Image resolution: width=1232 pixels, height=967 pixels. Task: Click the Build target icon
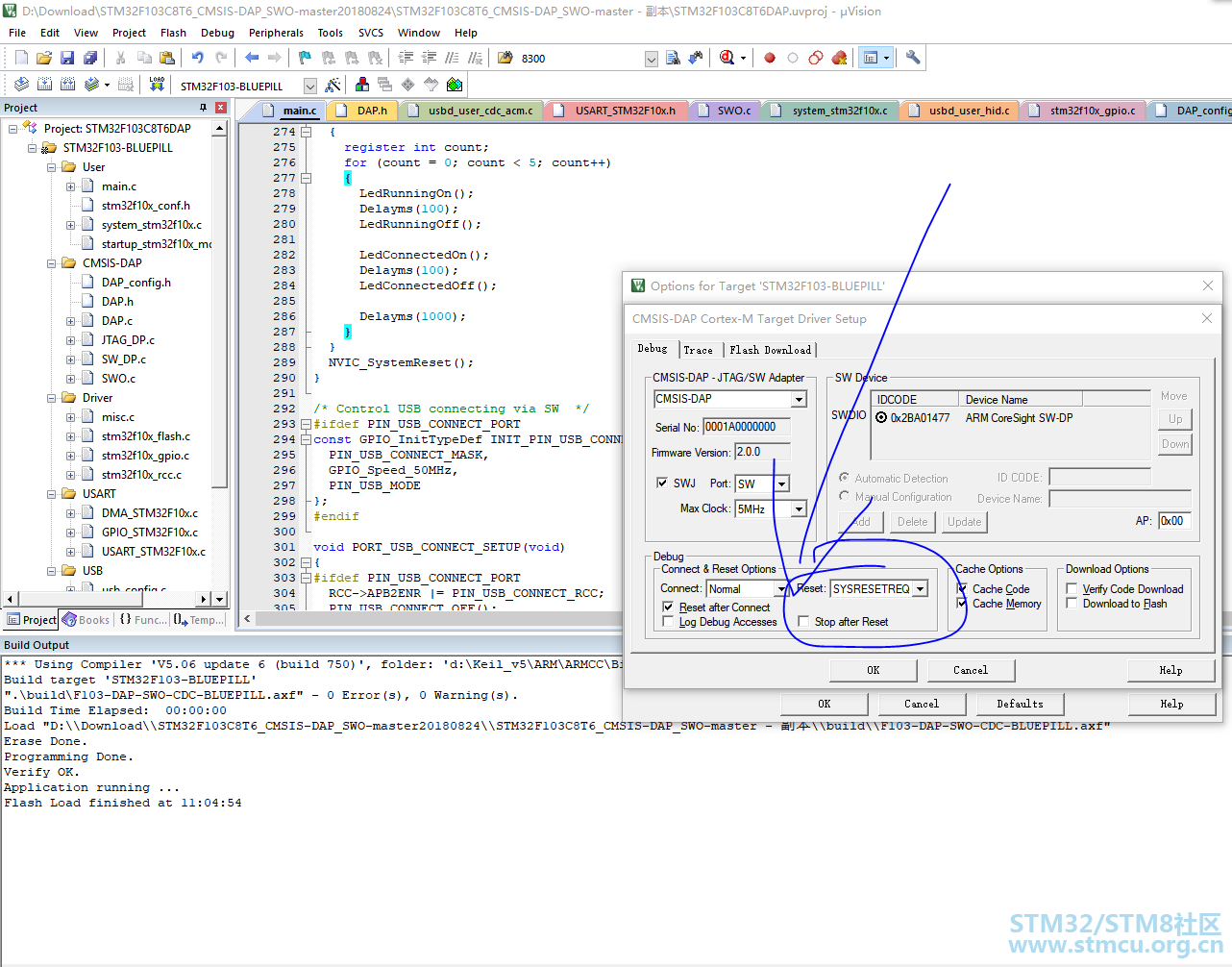(44, 85)
